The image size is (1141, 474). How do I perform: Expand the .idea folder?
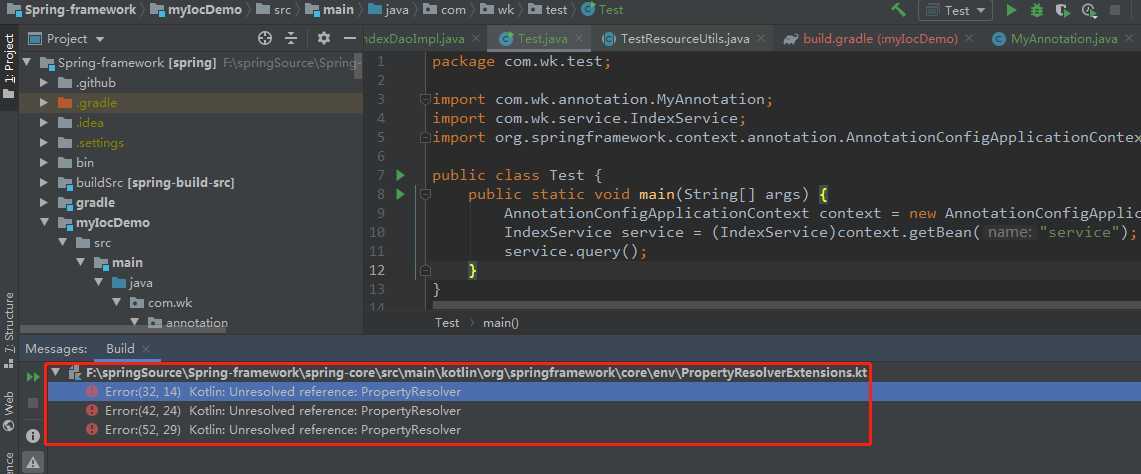point(44,122)
